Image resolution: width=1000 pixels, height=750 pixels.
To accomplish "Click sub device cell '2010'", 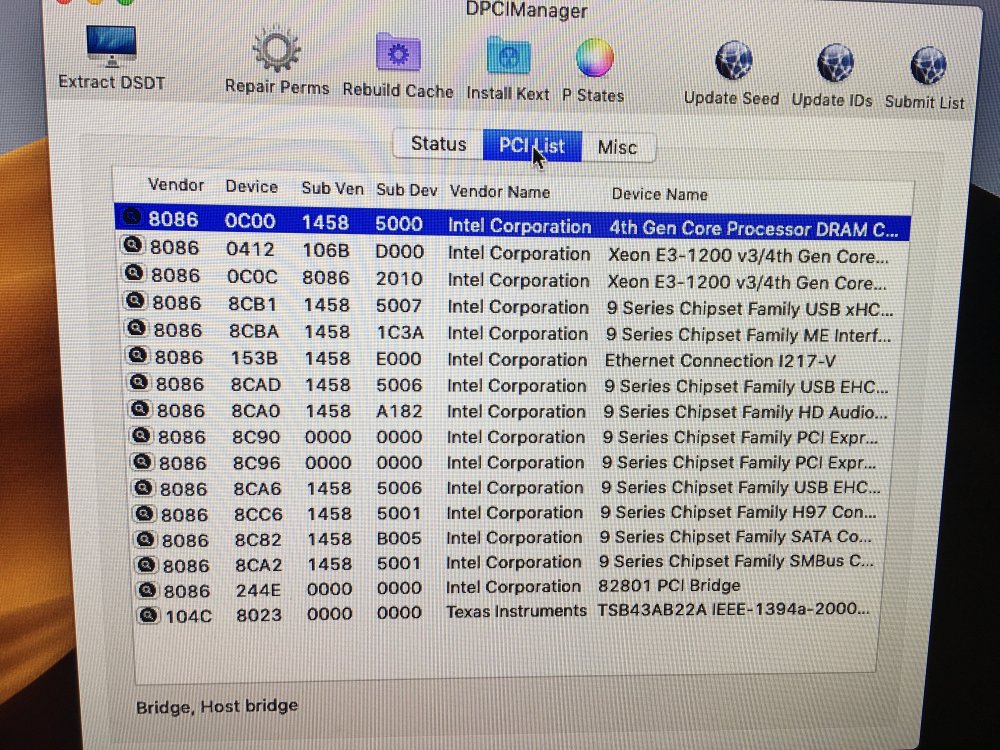I will coord(399,279).
